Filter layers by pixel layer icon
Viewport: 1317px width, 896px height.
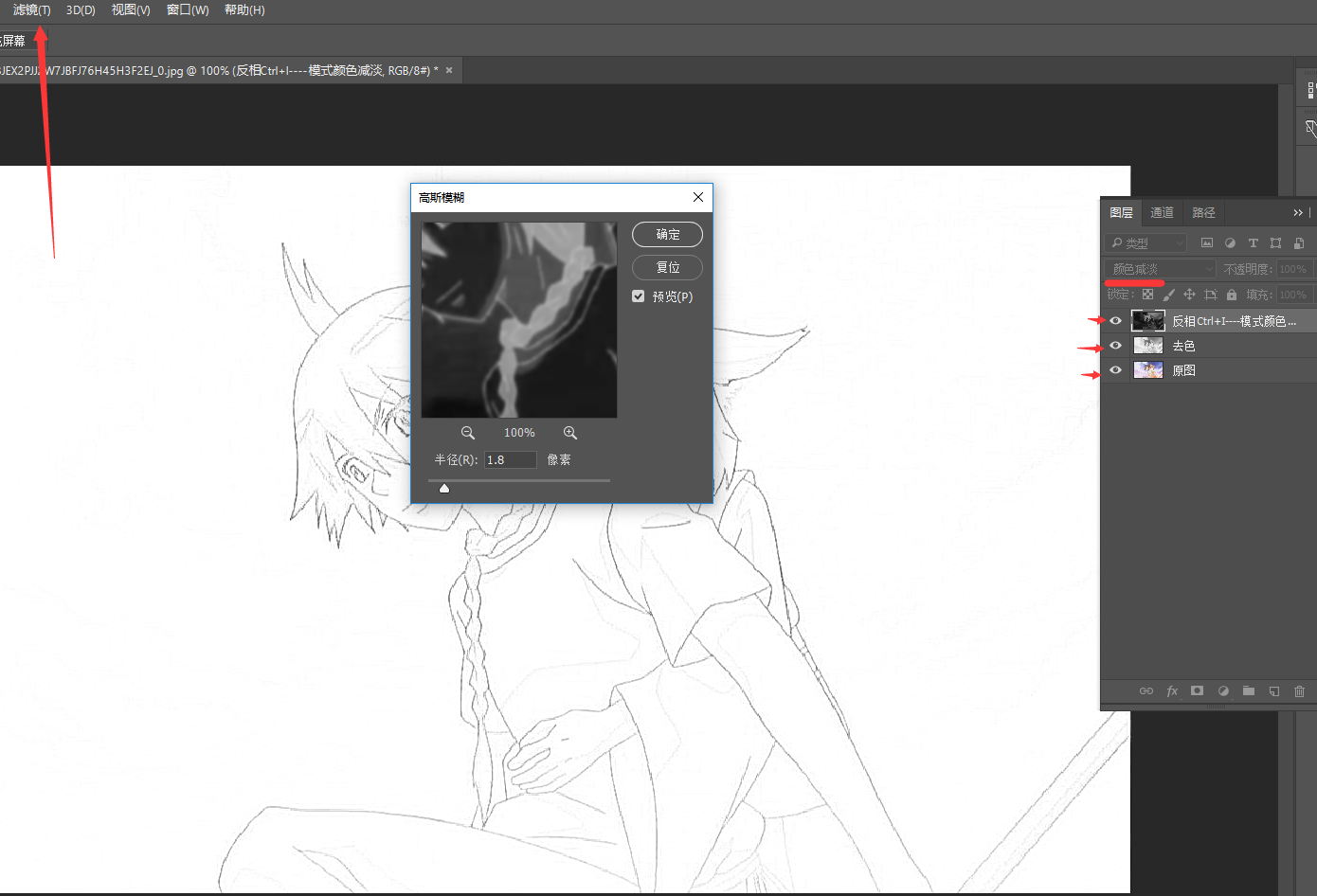point(1207,243)
